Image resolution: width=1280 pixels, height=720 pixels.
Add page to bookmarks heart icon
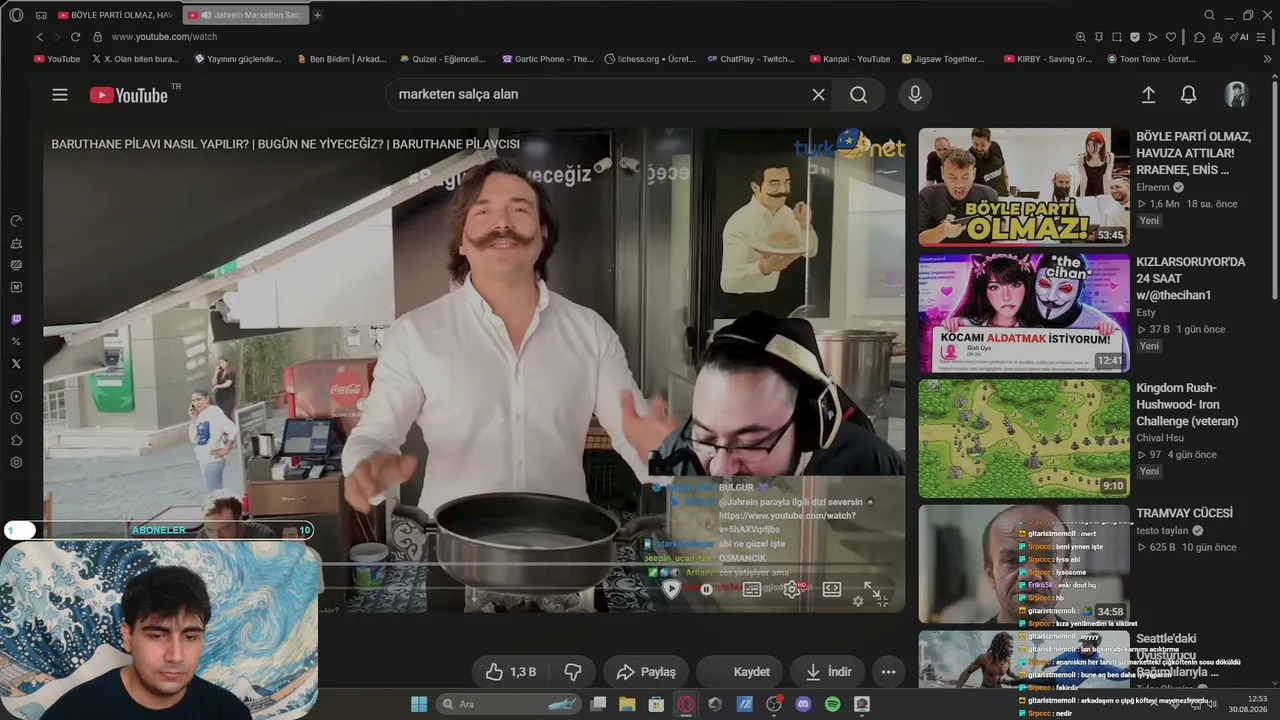click(x=1173, y=37)
